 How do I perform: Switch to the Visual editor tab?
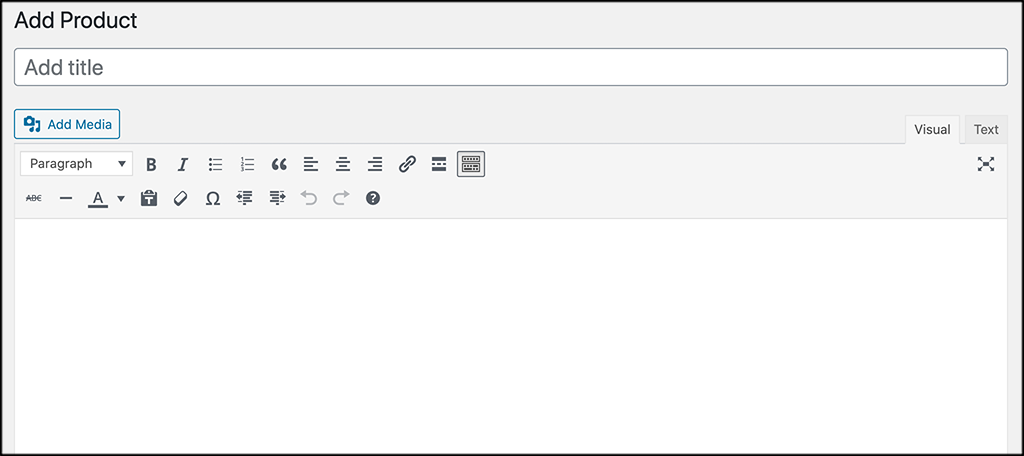coord(932,129)
